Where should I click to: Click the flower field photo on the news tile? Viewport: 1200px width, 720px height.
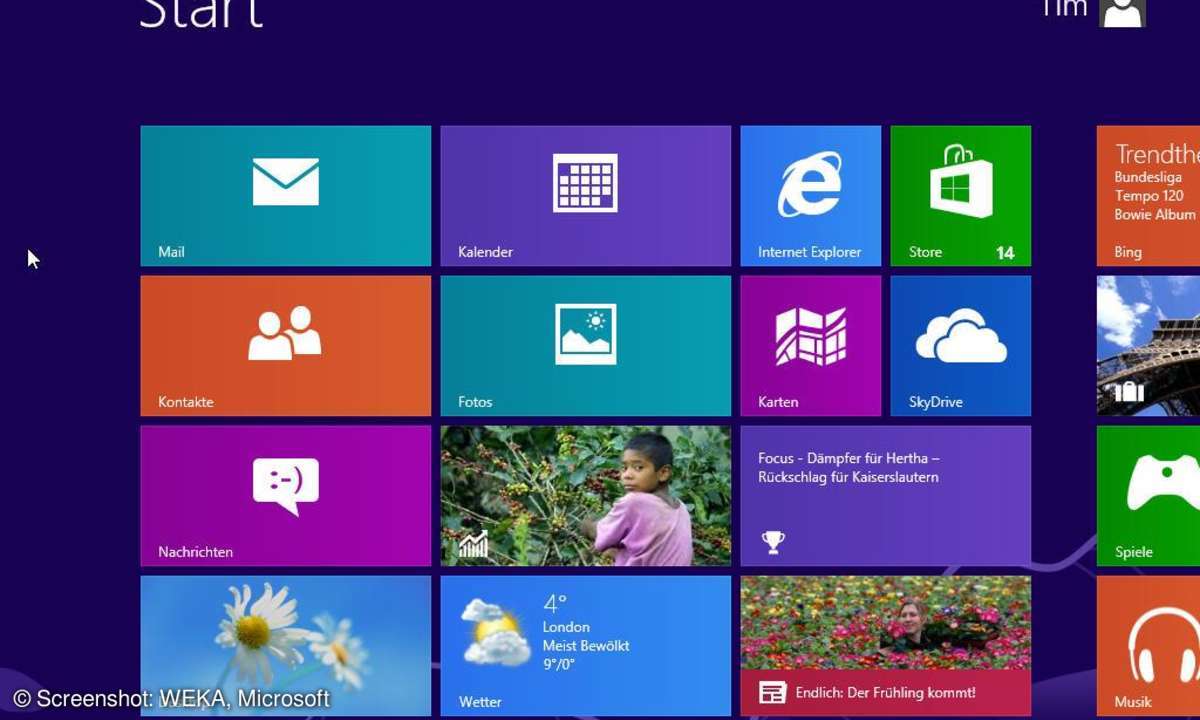886,623
